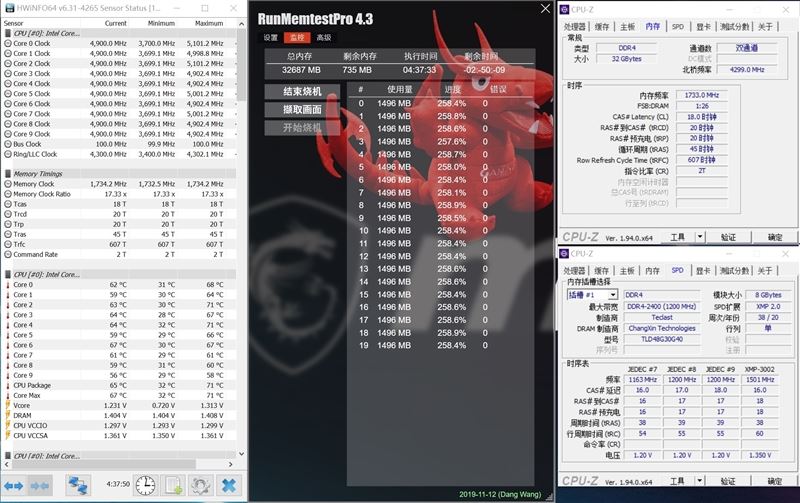Close the RunMemtestPro window with X
The image size is (800, 503).
(545, 9)
